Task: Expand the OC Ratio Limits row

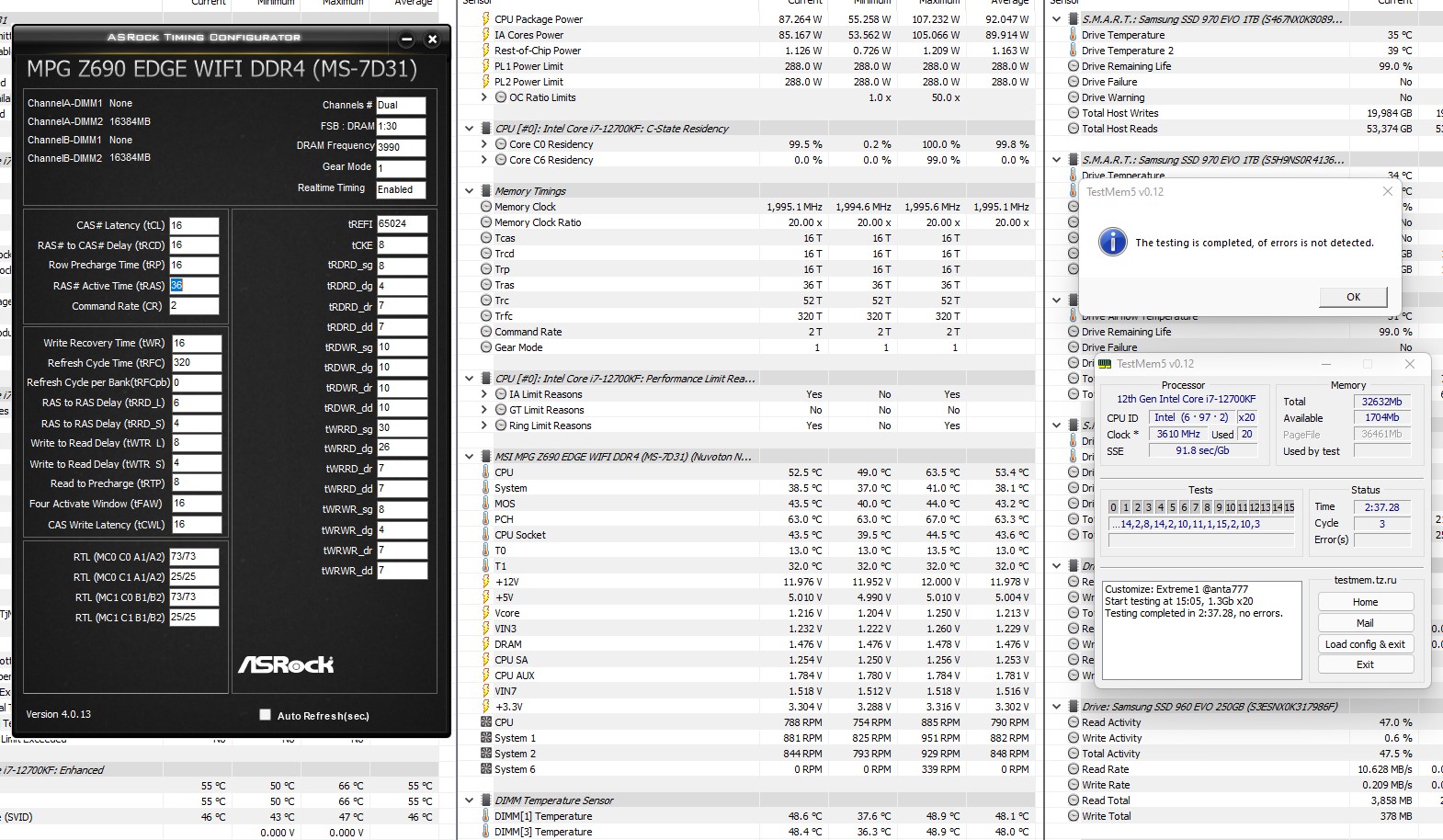Action: tap(484, 97)
